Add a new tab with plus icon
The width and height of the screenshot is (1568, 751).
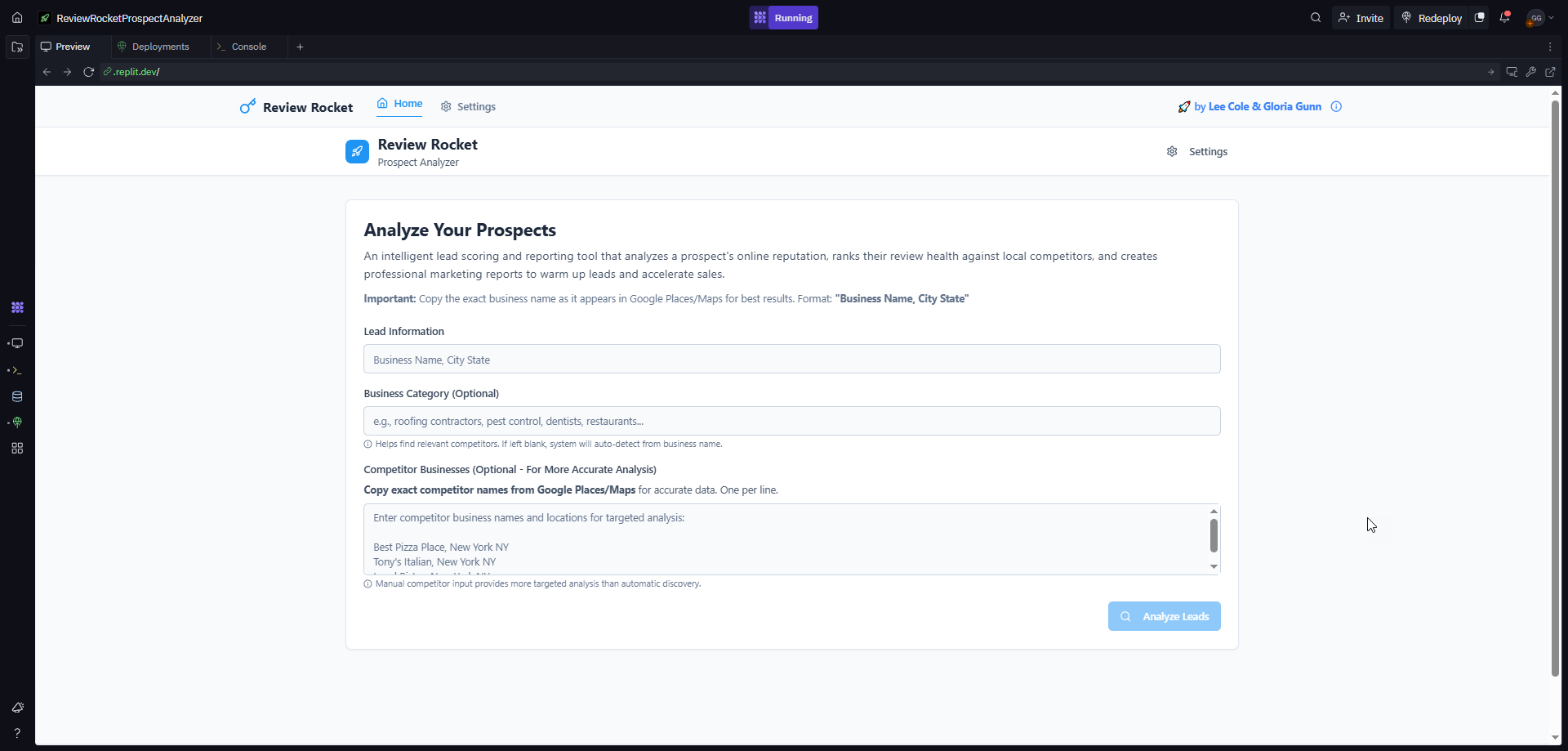[x=300, y=47]
